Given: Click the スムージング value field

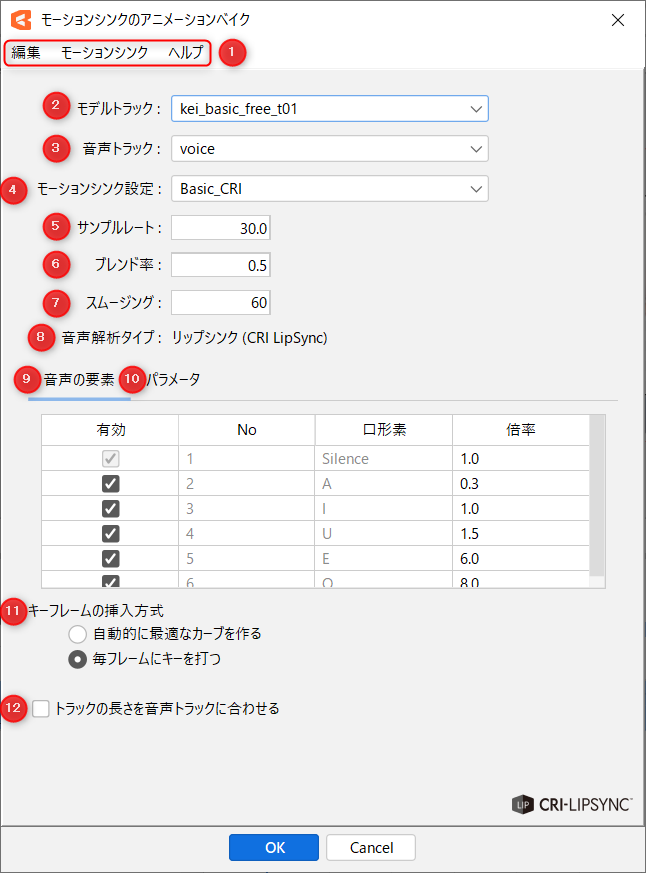Looking at the screenshot, I should [220, 302].
